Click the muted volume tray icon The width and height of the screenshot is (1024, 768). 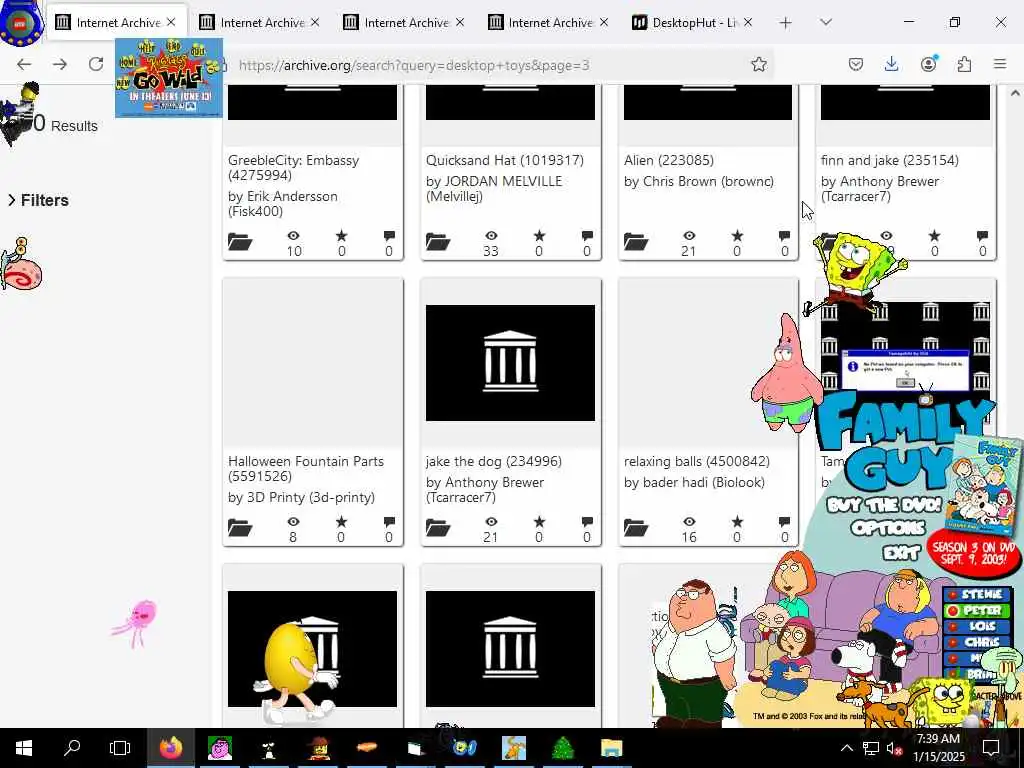tap(893, 748)
